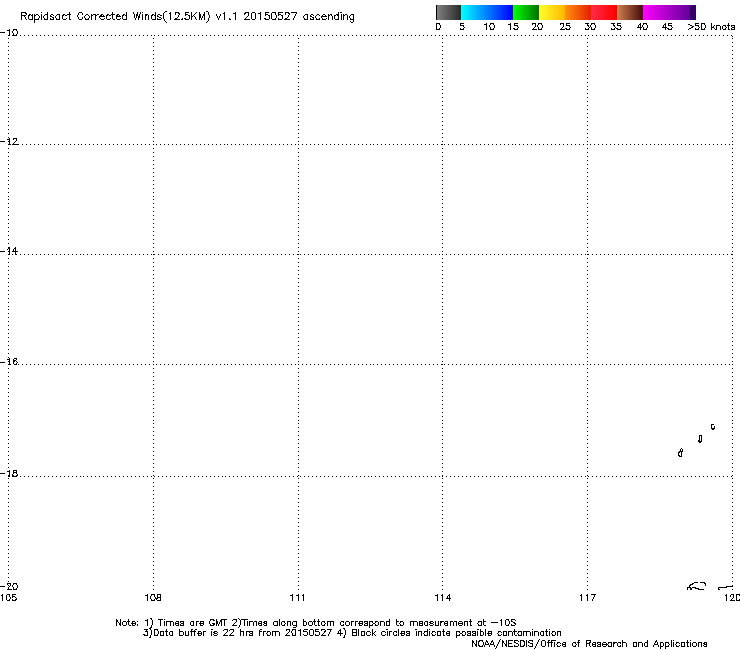Click the title text 'Rapidscat Corrected Winds'
Screen dimensions: 740x650
pos(91,16)
